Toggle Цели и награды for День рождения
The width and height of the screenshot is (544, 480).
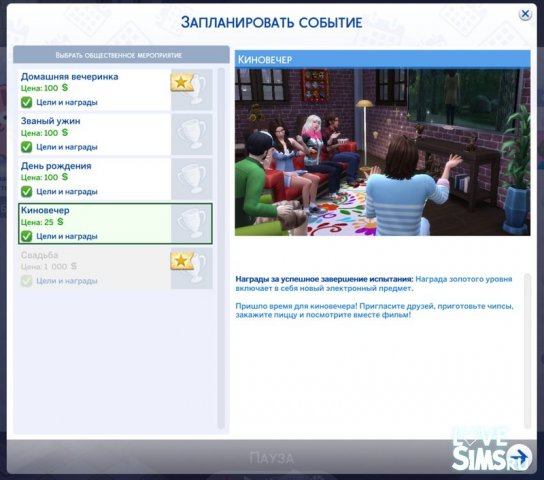click(26, 191)
